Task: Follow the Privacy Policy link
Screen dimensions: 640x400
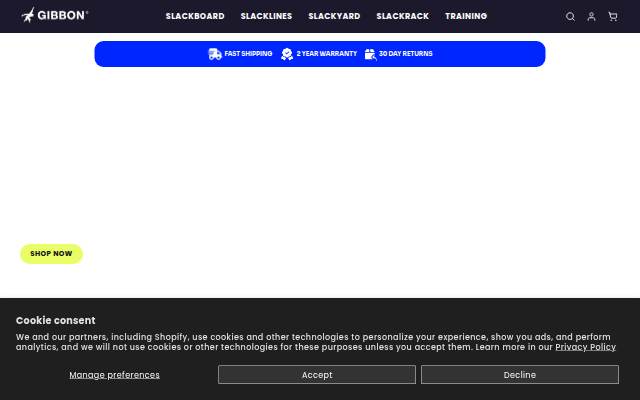Action: 585,347
